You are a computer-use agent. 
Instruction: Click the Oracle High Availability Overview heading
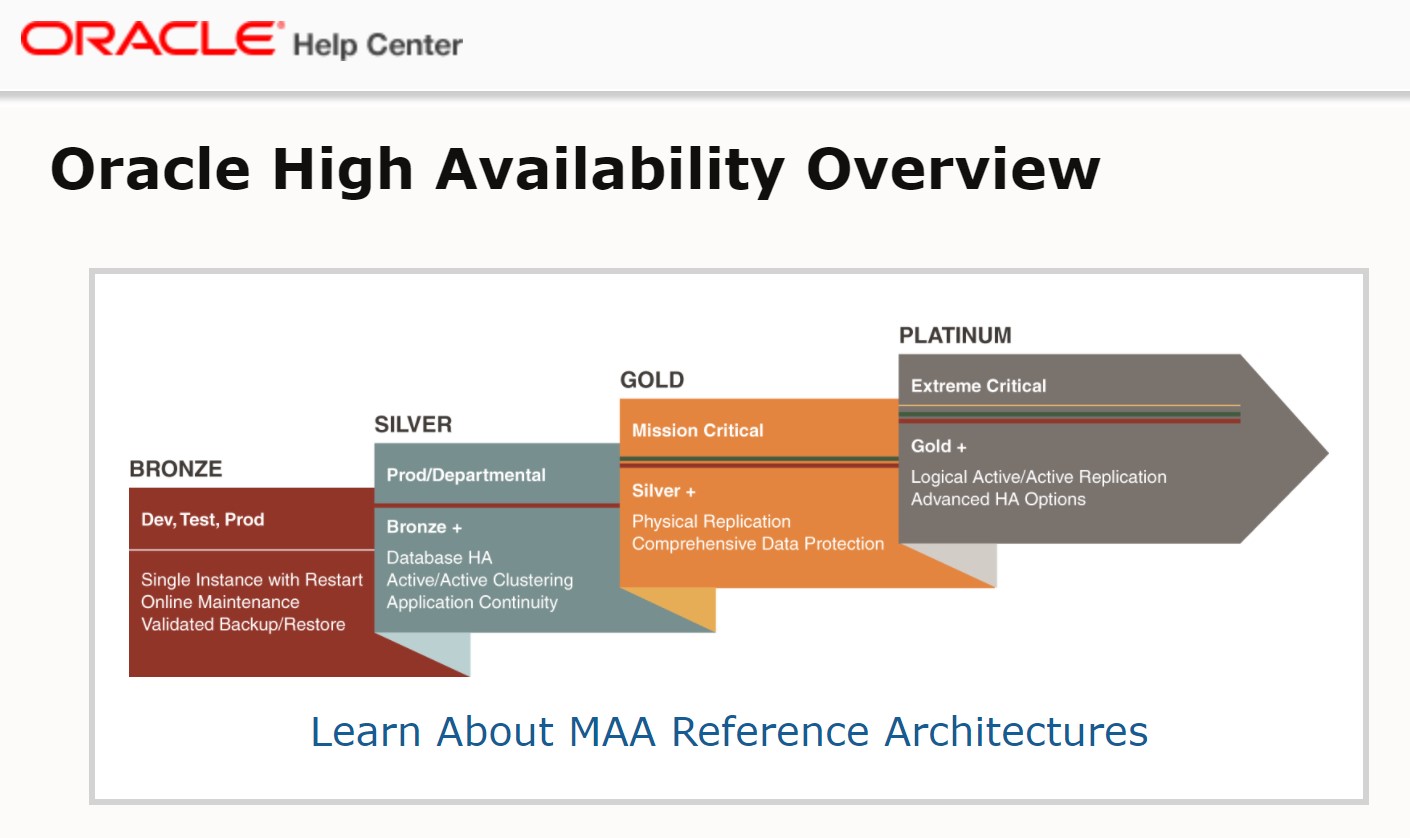(x=575, y=168)
